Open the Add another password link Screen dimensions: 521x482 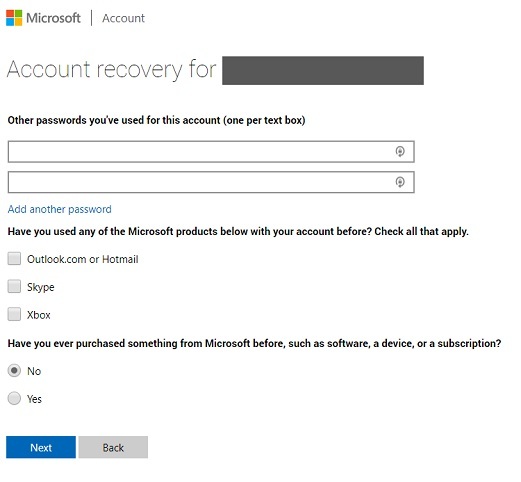click(x=60, y=209)
